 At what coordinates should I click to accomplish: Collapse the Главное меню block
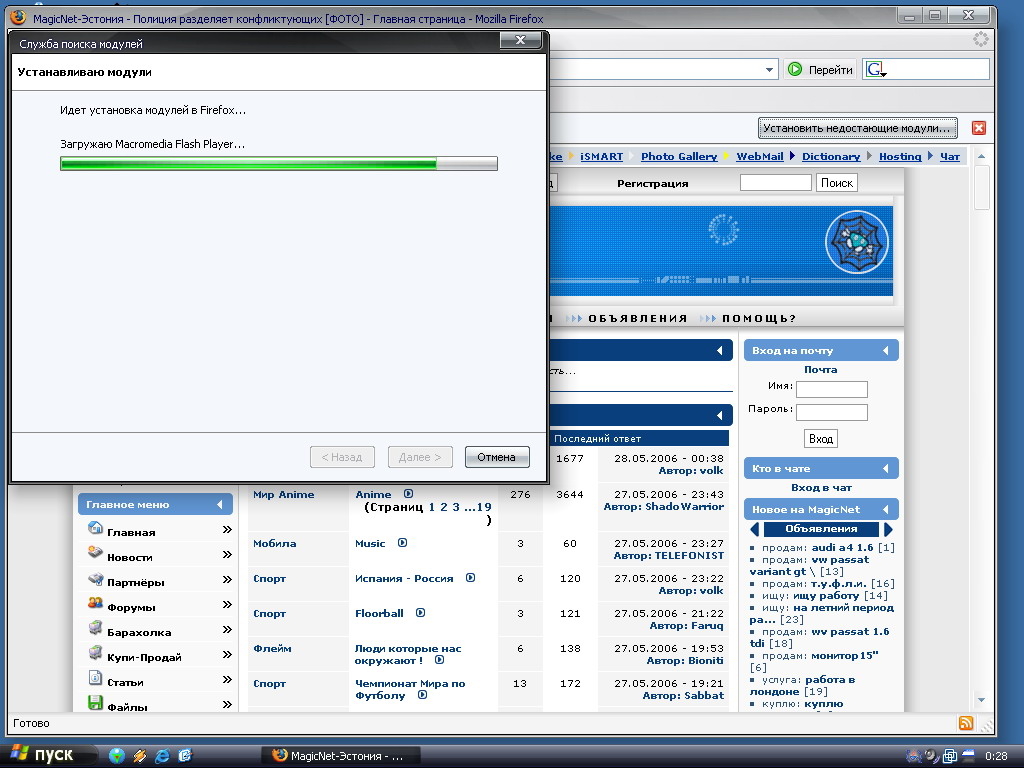click(x=219, y=504)
